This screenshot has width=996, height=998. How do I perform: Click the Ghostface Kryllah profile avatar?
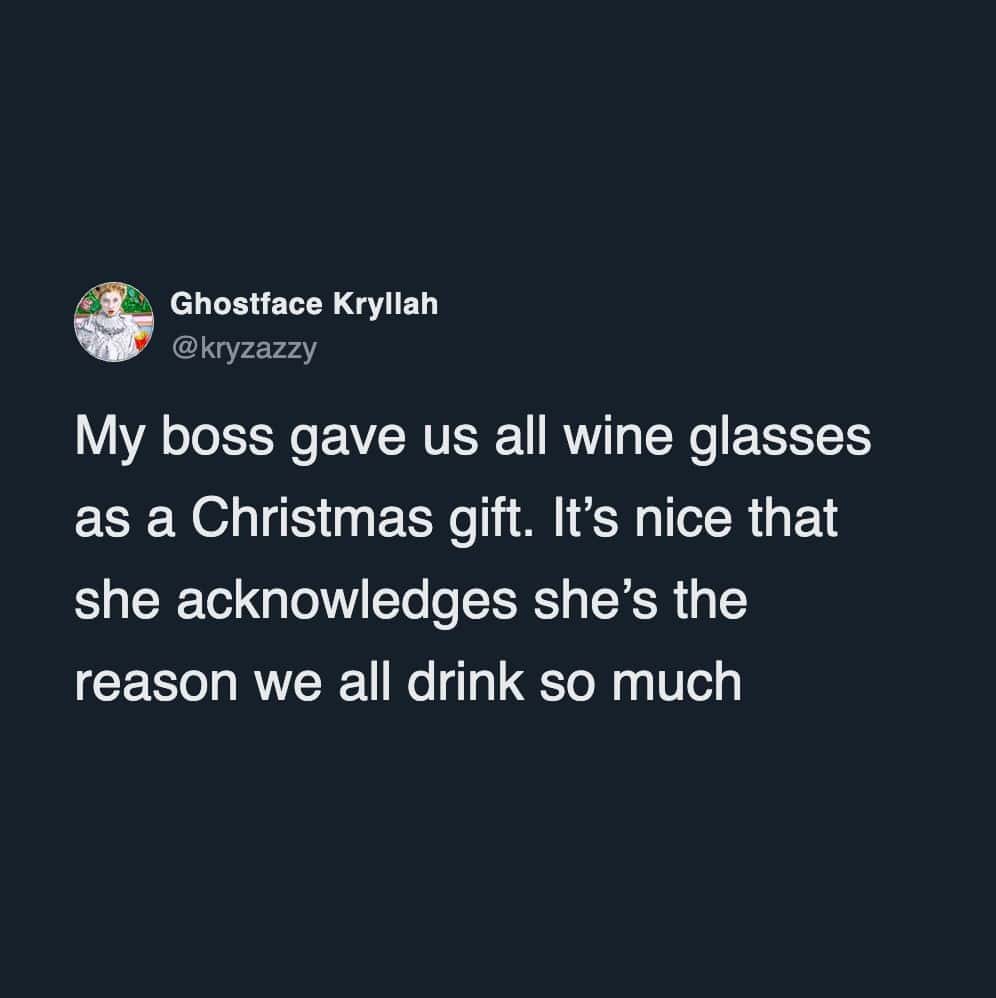112,322
